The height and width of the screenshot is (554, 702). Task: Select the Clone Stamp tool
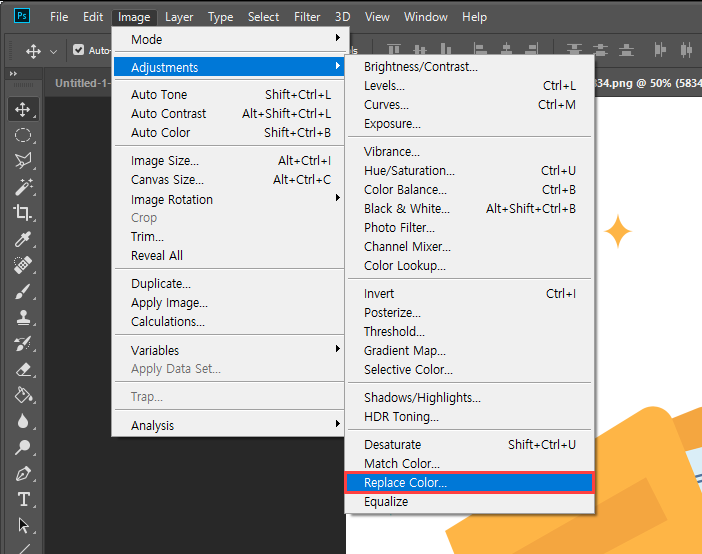pyautogui.click(x=23, y=318)
